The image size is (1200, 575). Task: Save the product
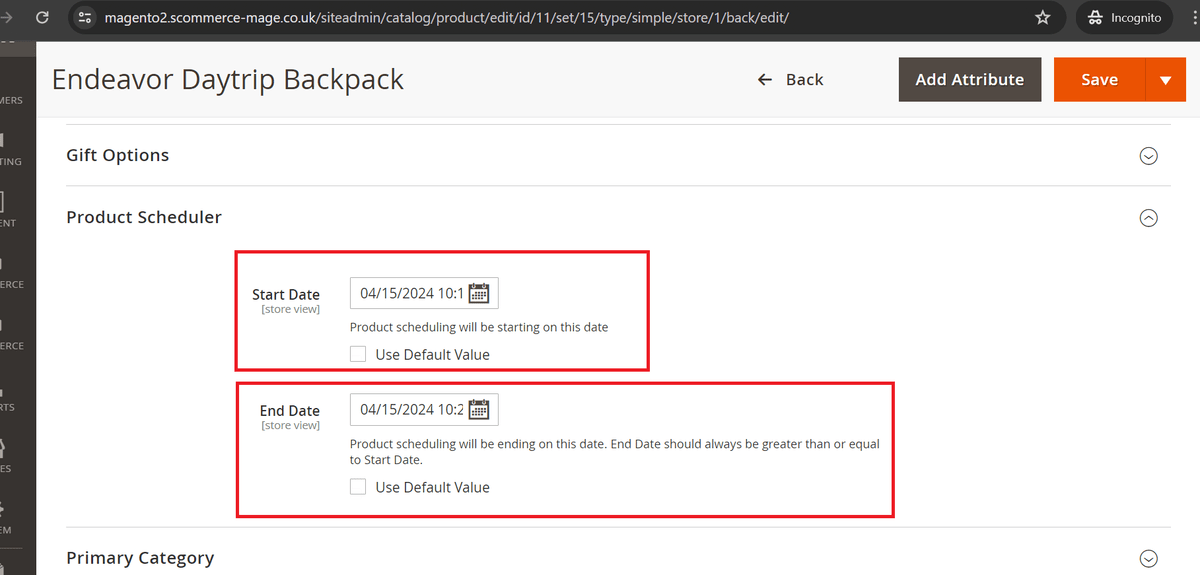pyautogui.click(x=1098, y=80)
